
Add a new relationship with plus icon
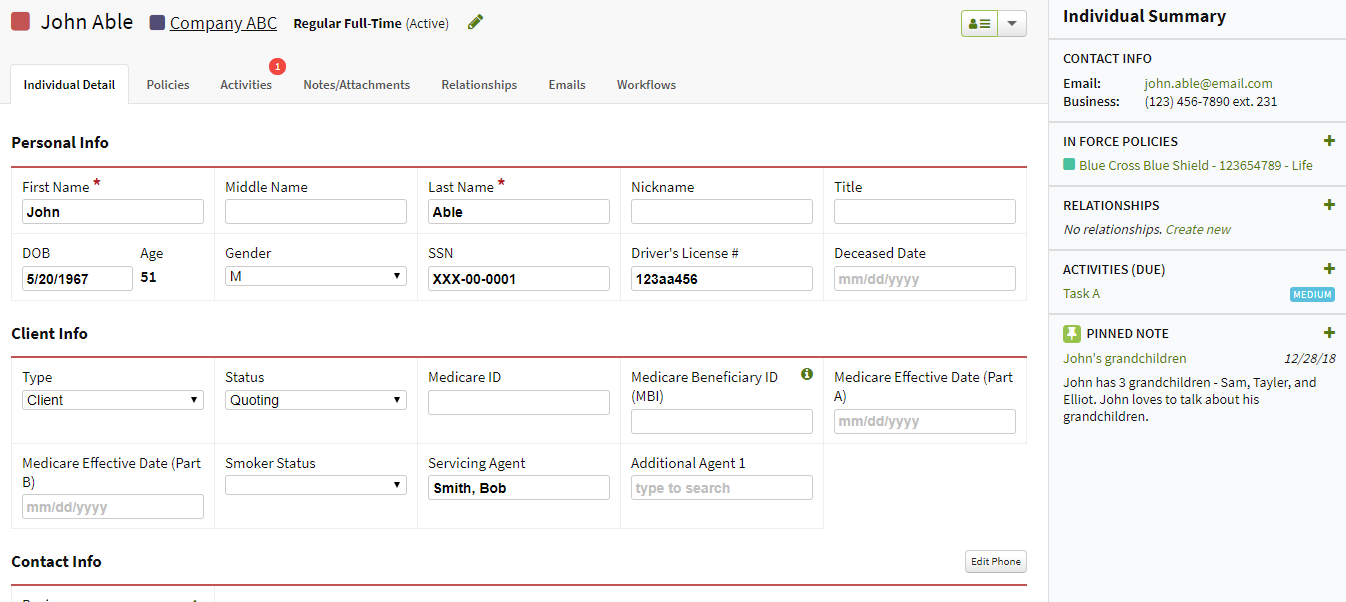coord(1329,204)
